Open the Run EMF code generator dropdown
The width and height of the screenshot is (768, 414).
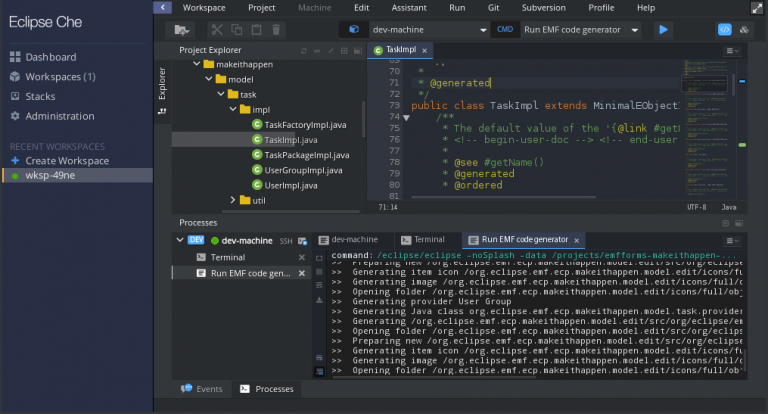pos(635,30)
